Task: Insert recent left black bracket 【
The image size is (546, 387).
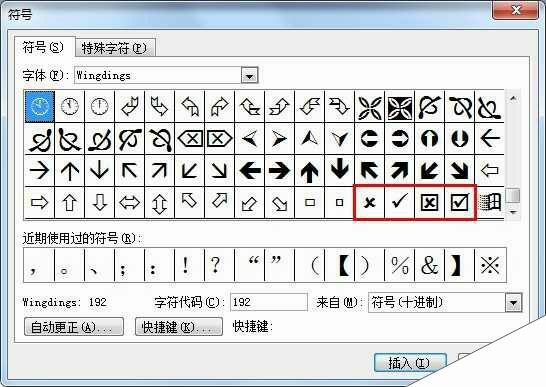Action: pos(340,265)
